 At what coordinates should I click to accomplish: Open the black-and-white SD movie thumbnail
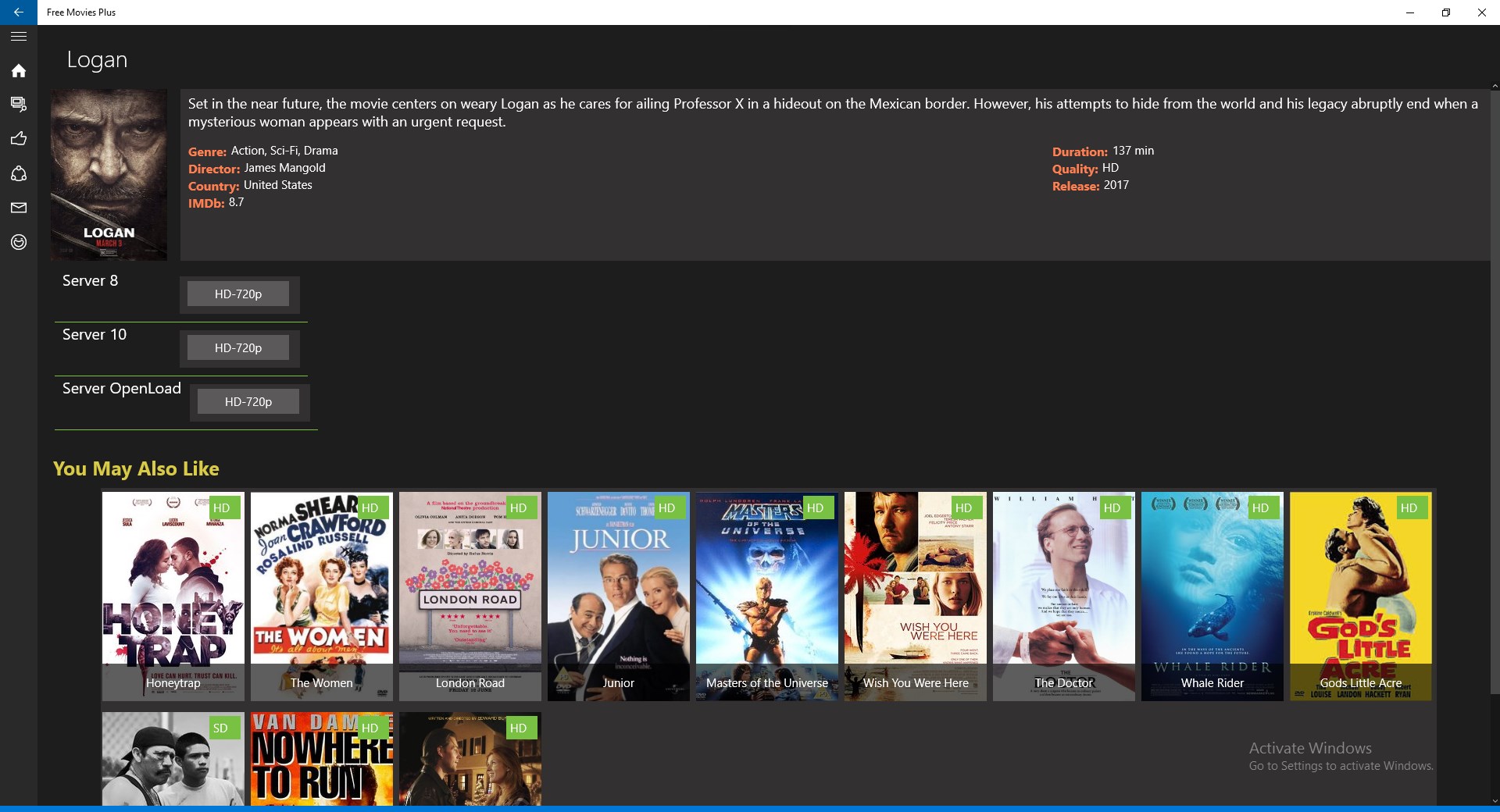point(173,759)
